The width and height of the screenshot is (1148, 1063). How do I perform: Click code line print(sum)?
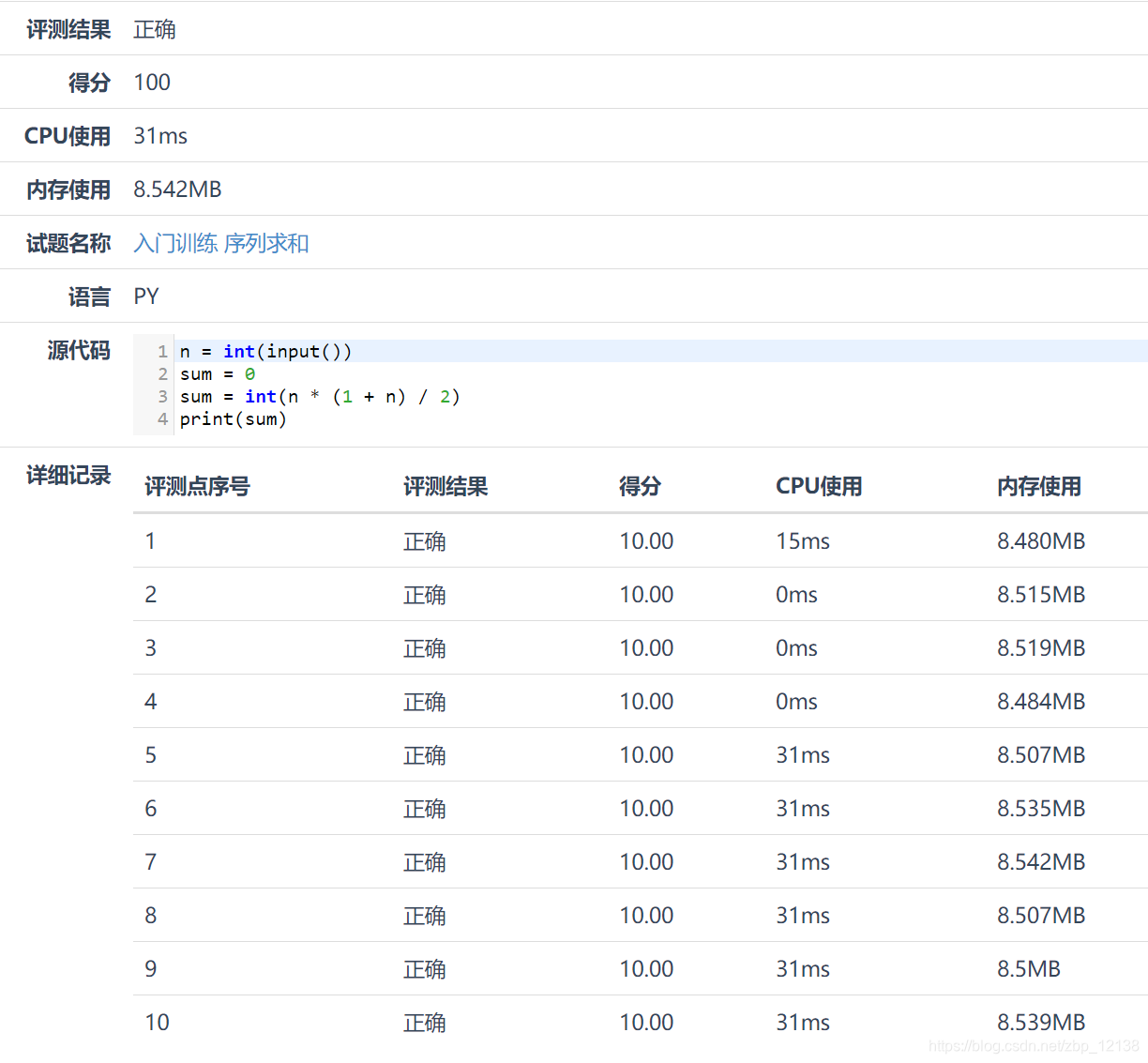234,418
